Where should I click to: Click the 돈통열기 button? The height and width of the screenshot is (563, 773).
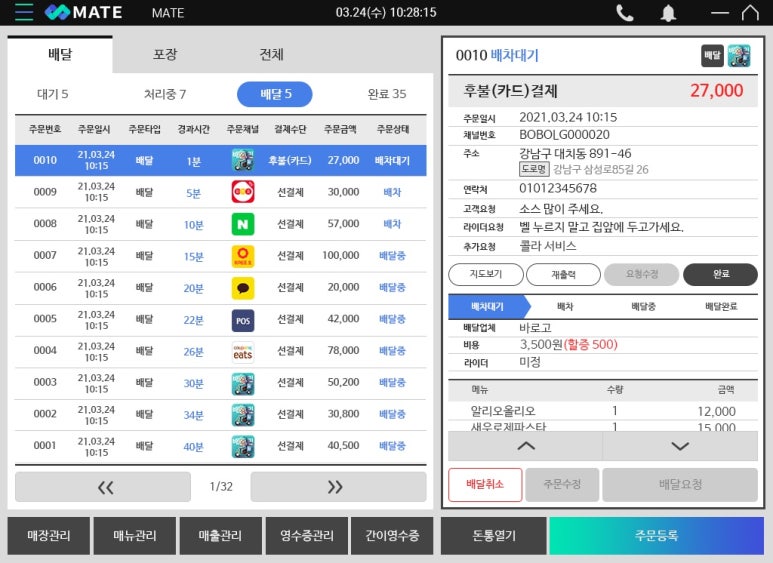[x=493, y=536]
